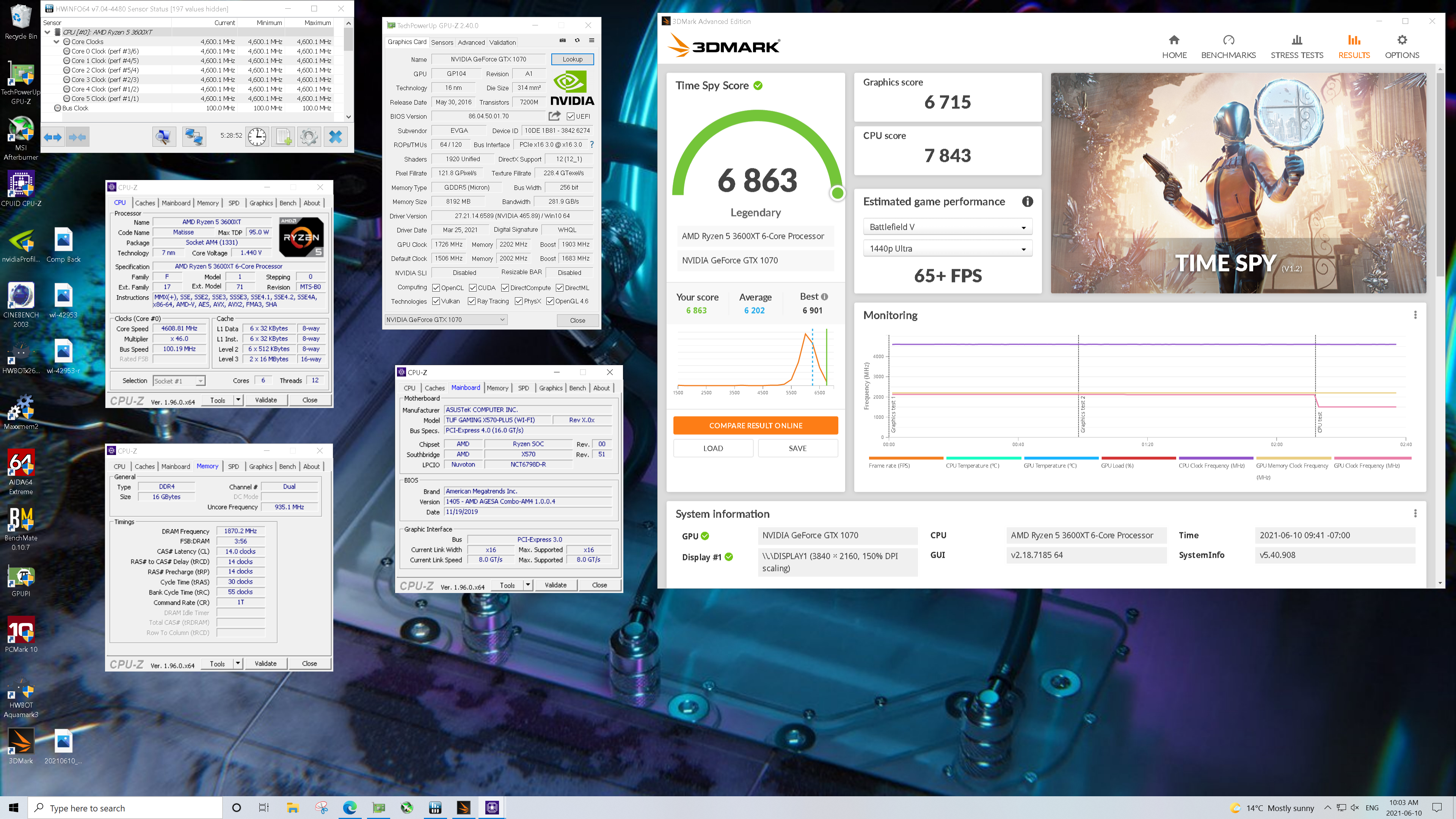Toggle Vulkan checkbox in GPU-Z

coord(436,301)
